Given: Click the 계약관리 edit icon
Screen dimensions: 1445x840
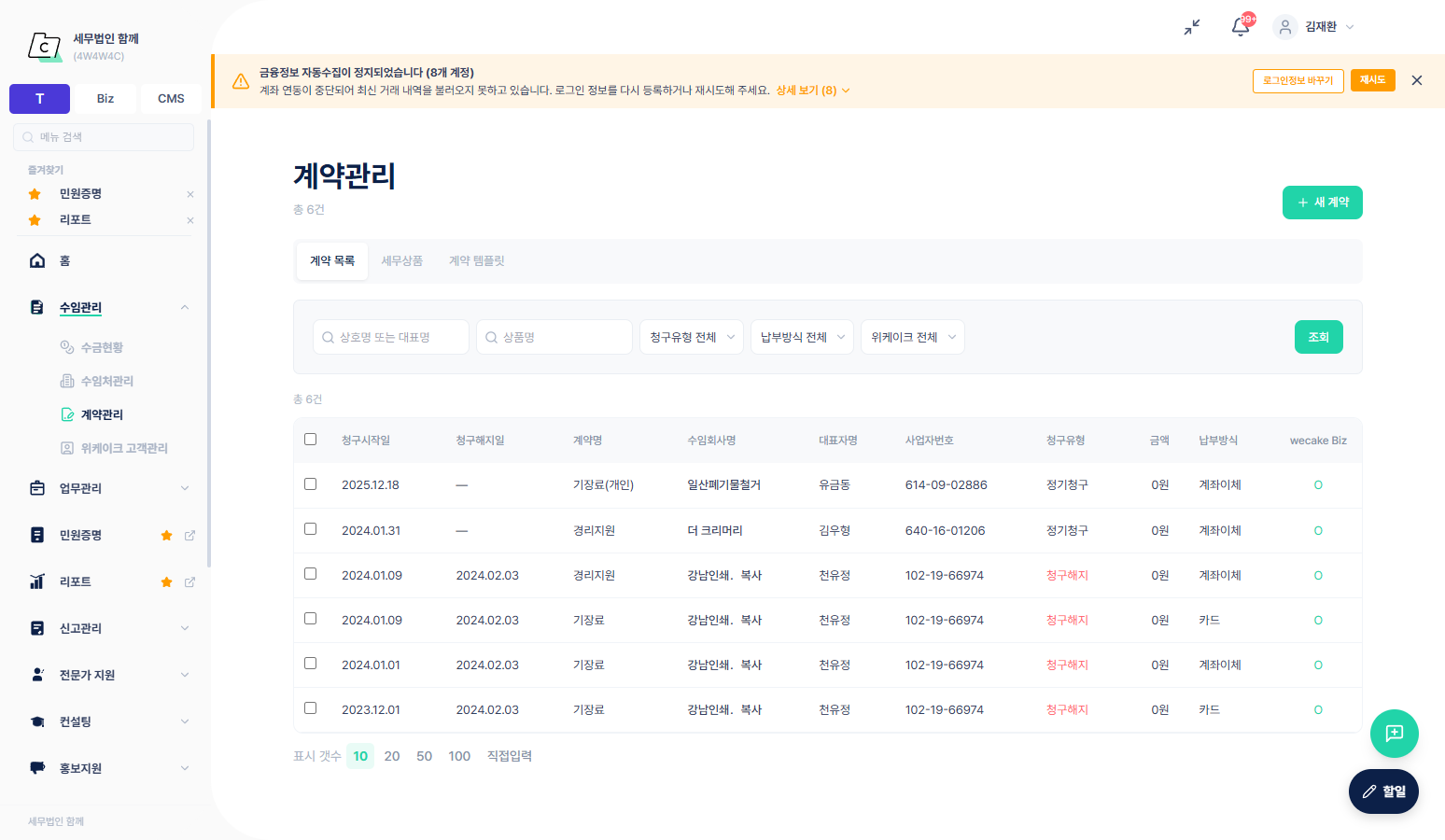Looking at the screenshot, I should click(x=67, y=414).
